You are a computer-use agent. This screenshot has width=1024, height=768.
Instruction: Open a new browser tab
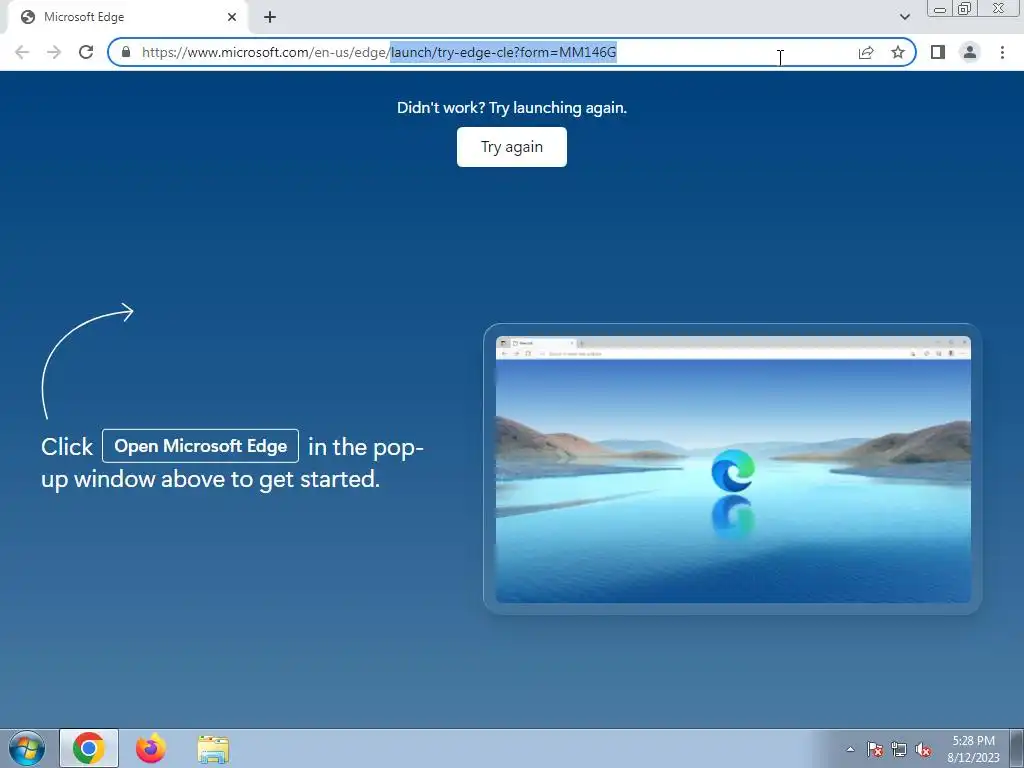coord(270,17)
